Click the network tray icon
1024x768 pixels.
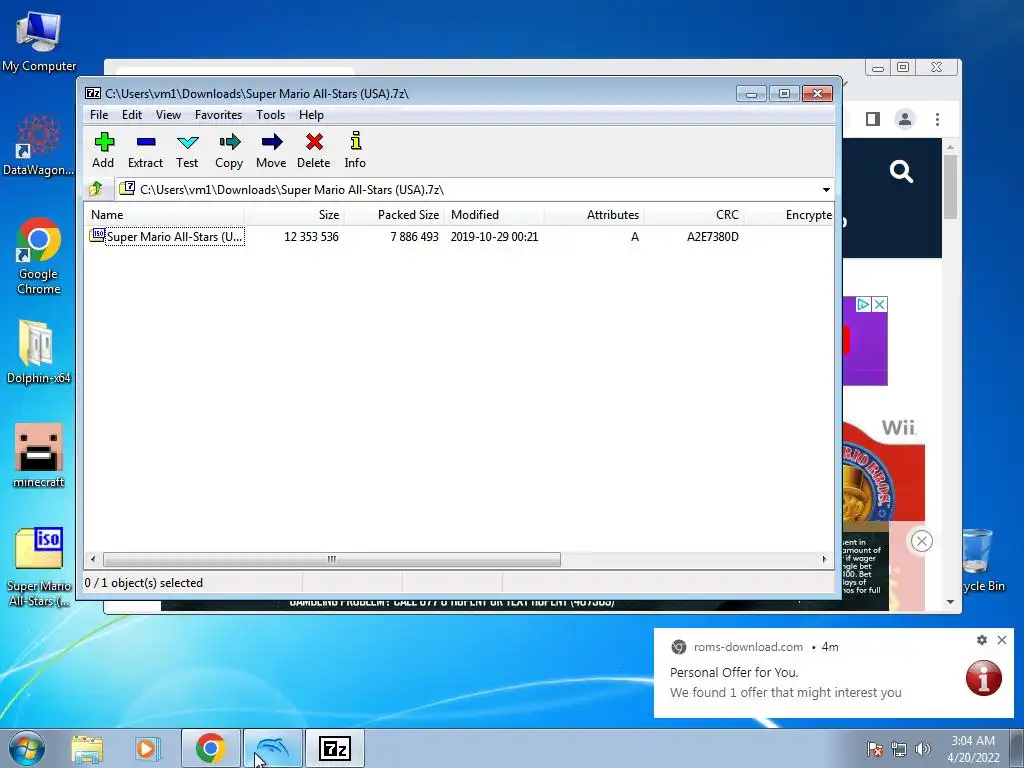coord(899,749)
